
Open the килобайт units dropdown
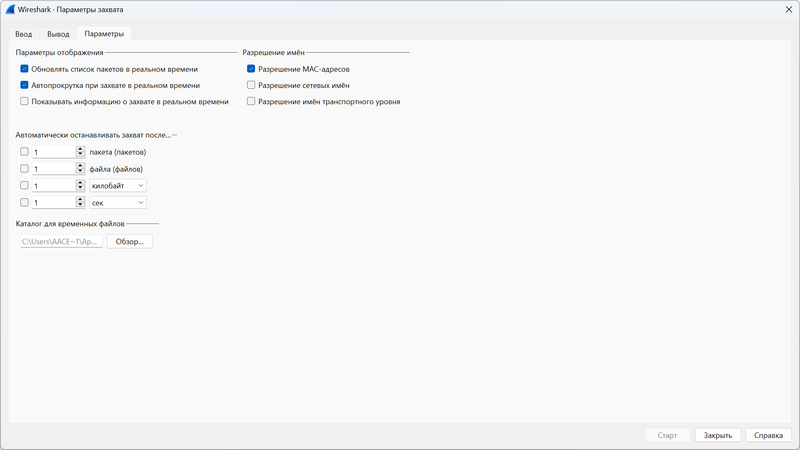pos(118,186)
